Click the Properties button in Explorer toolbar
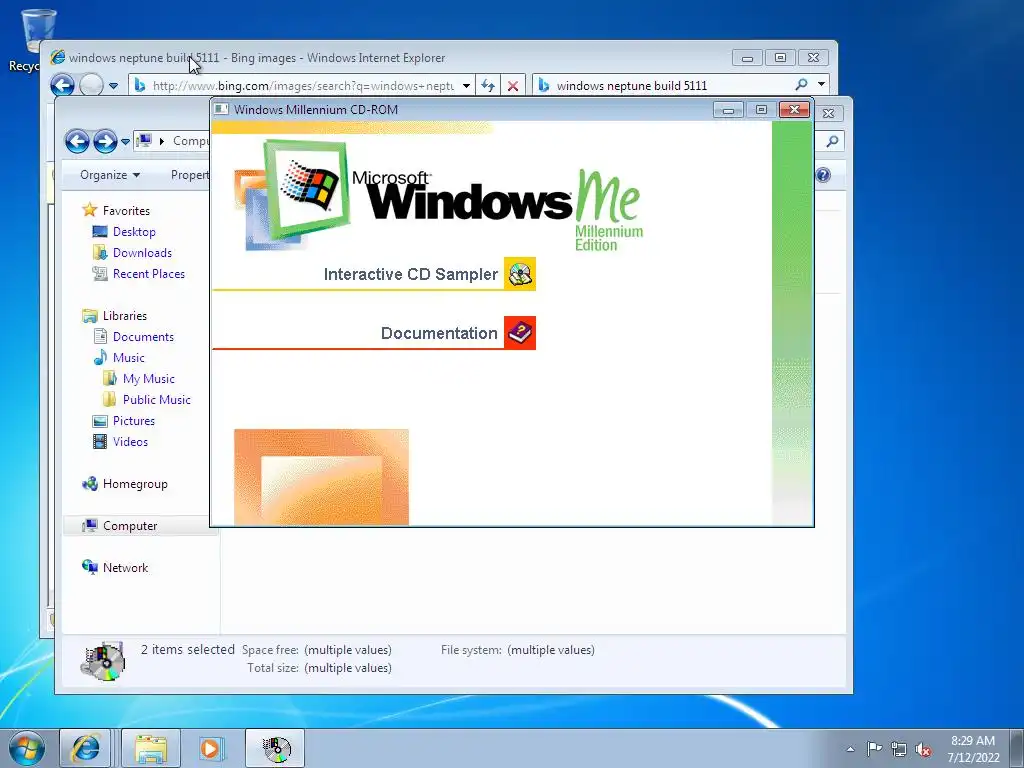1024x768 pixels. coord(189,175)
